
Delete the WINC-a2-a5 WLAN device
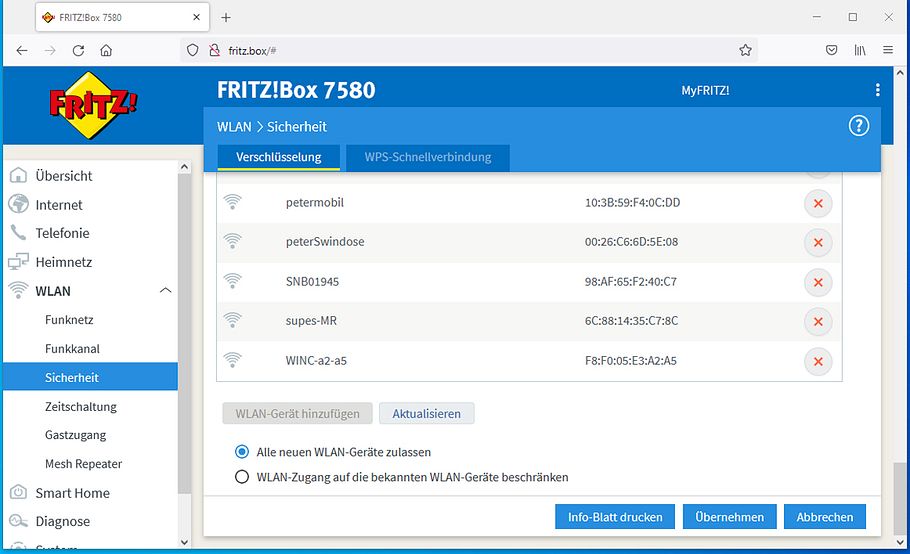[818, 362]
